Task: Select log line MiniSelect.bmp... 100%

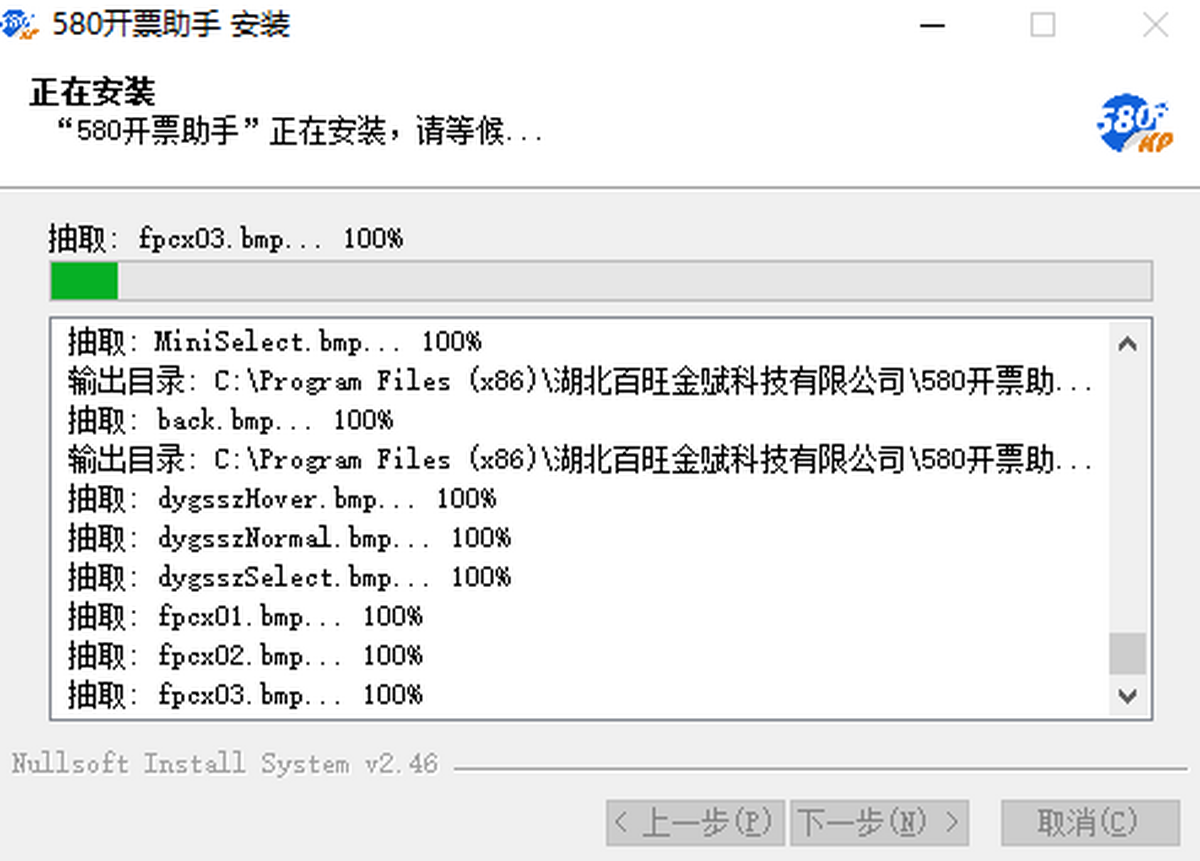Action: pos(275,342)
